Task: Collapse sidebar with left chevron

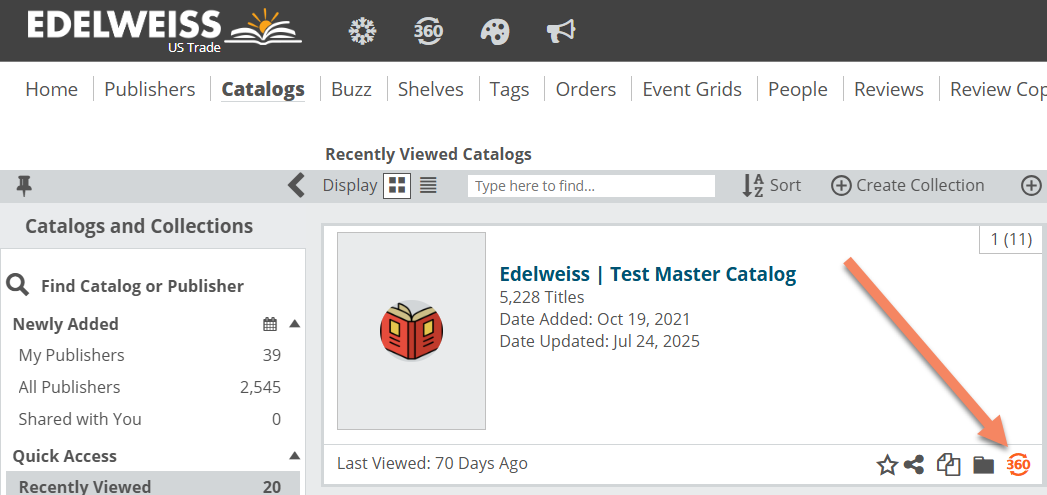Action: (x=296, y=185)
